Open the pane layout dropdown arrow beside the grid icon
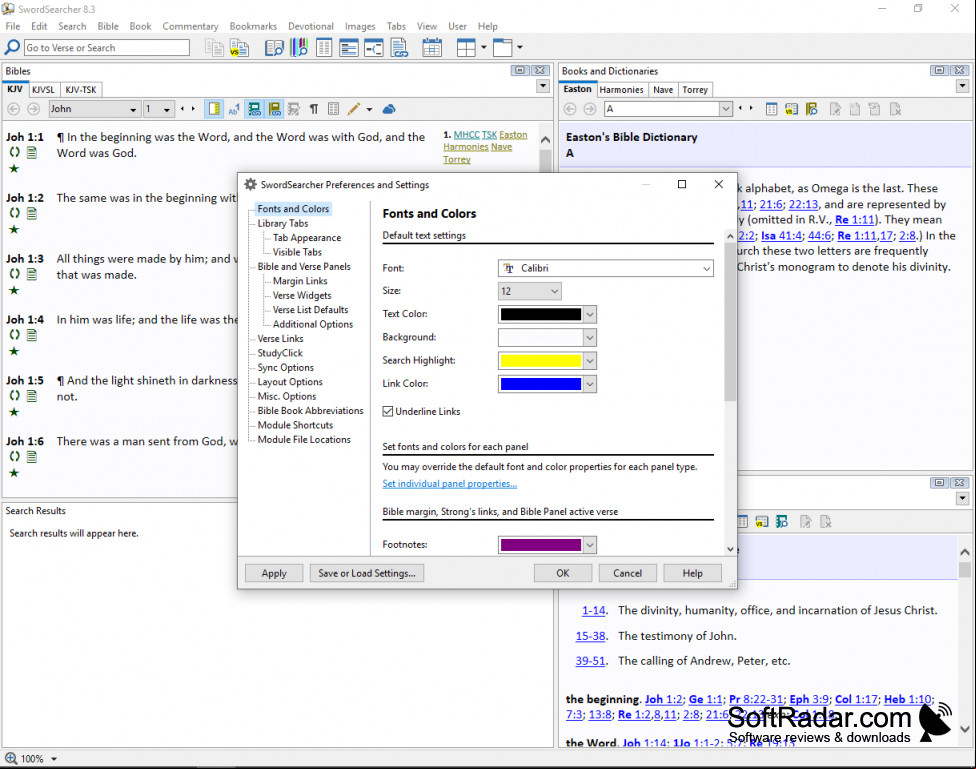The width and height of the screenshot is (976, 769). [x=484, y=47]
